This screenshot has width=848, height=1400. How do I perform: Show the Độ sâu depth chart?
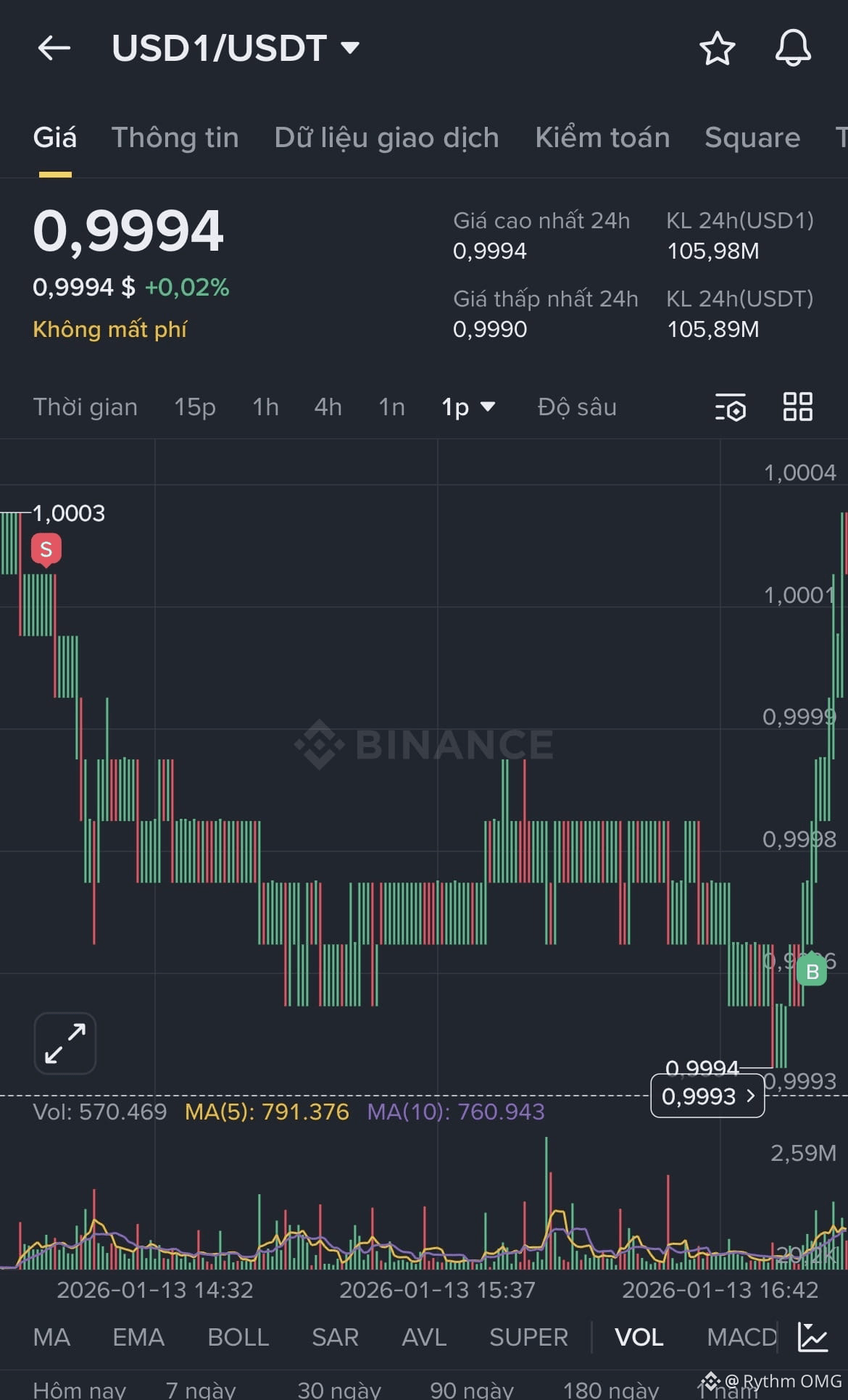(577, 407)
